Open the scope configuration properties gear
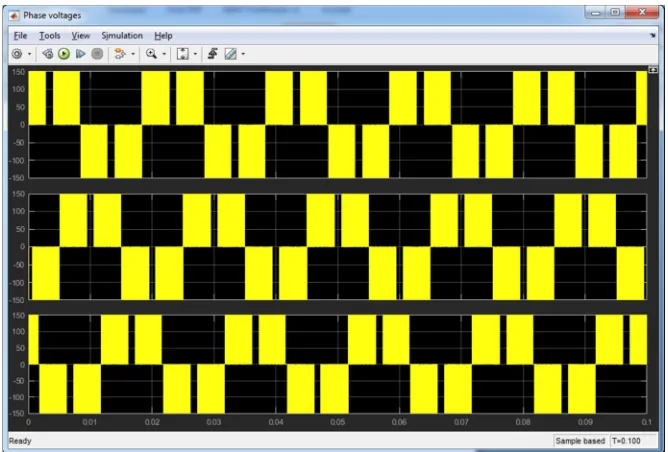The image size is (668, 452). point(17,54)
